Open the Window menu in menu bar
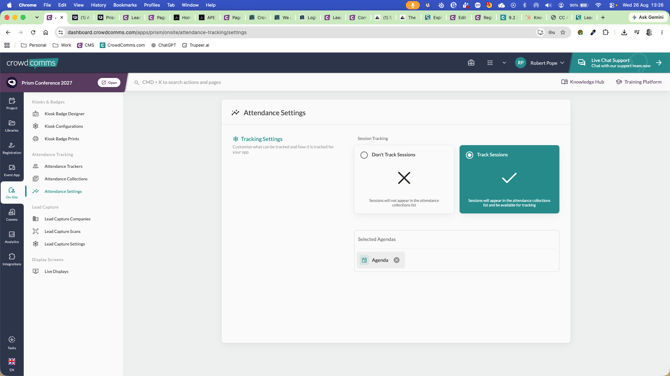The height and width of the screenshot is (376, 670). point(190,5)
